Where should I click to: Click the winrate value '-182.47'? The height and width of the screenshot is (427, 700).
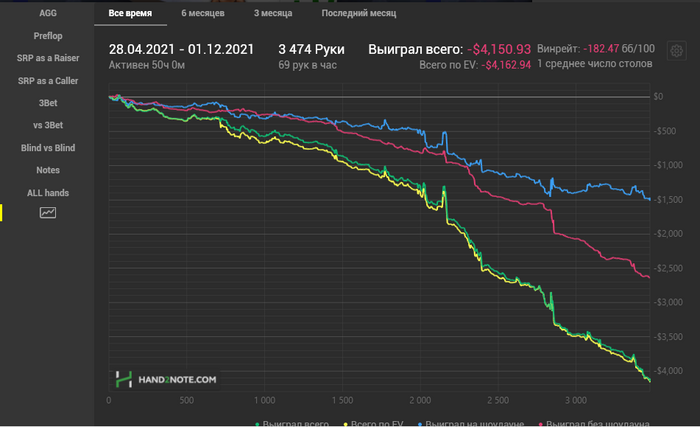pyautogui.click(x=601, y=49)
